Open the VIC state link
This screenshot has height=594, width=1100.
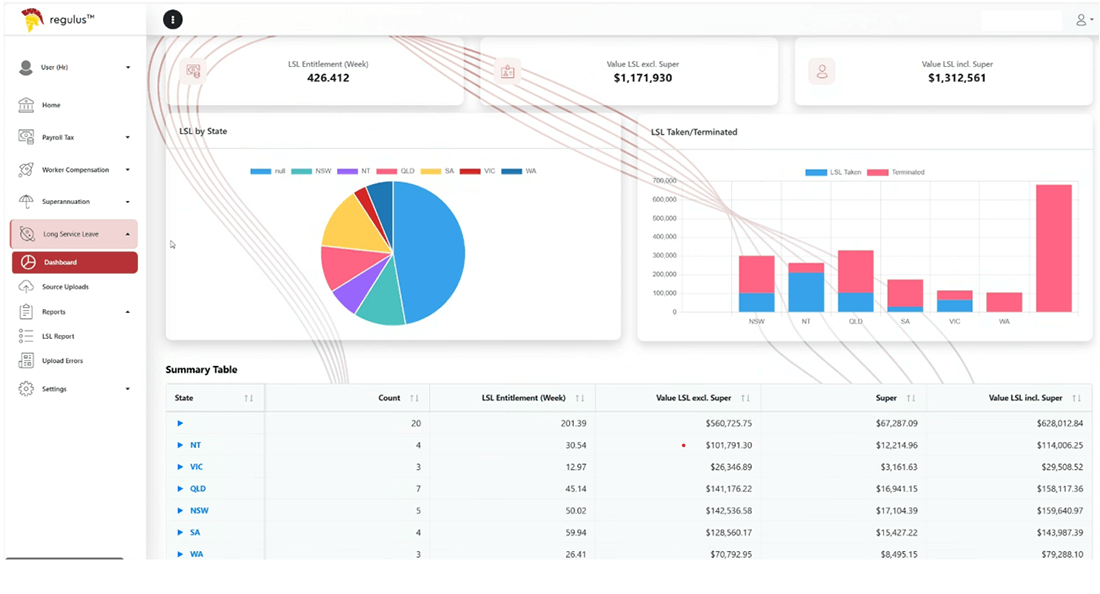197,467
